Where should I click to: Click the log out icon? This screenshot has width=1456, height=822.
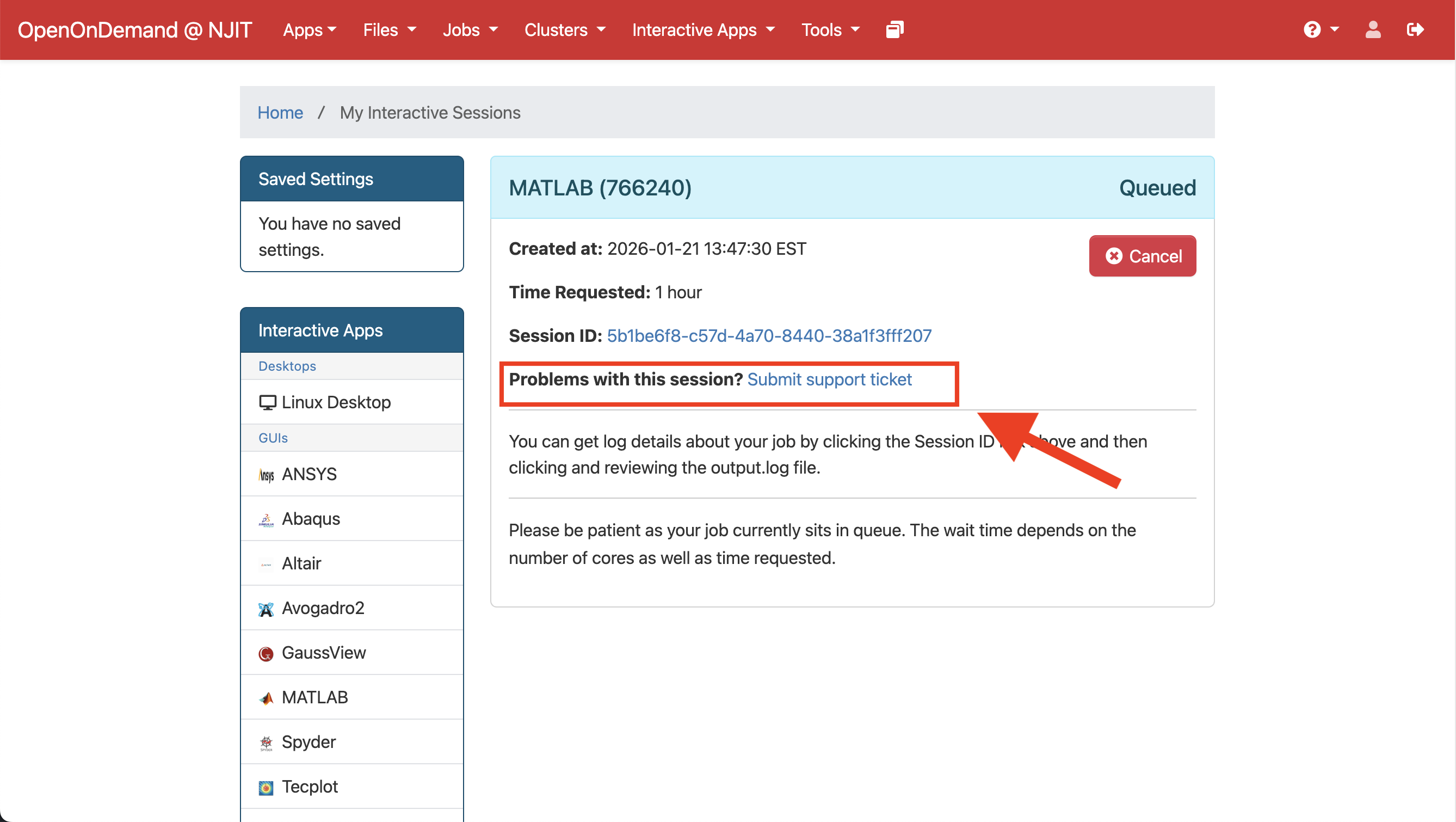(1415, 29)
